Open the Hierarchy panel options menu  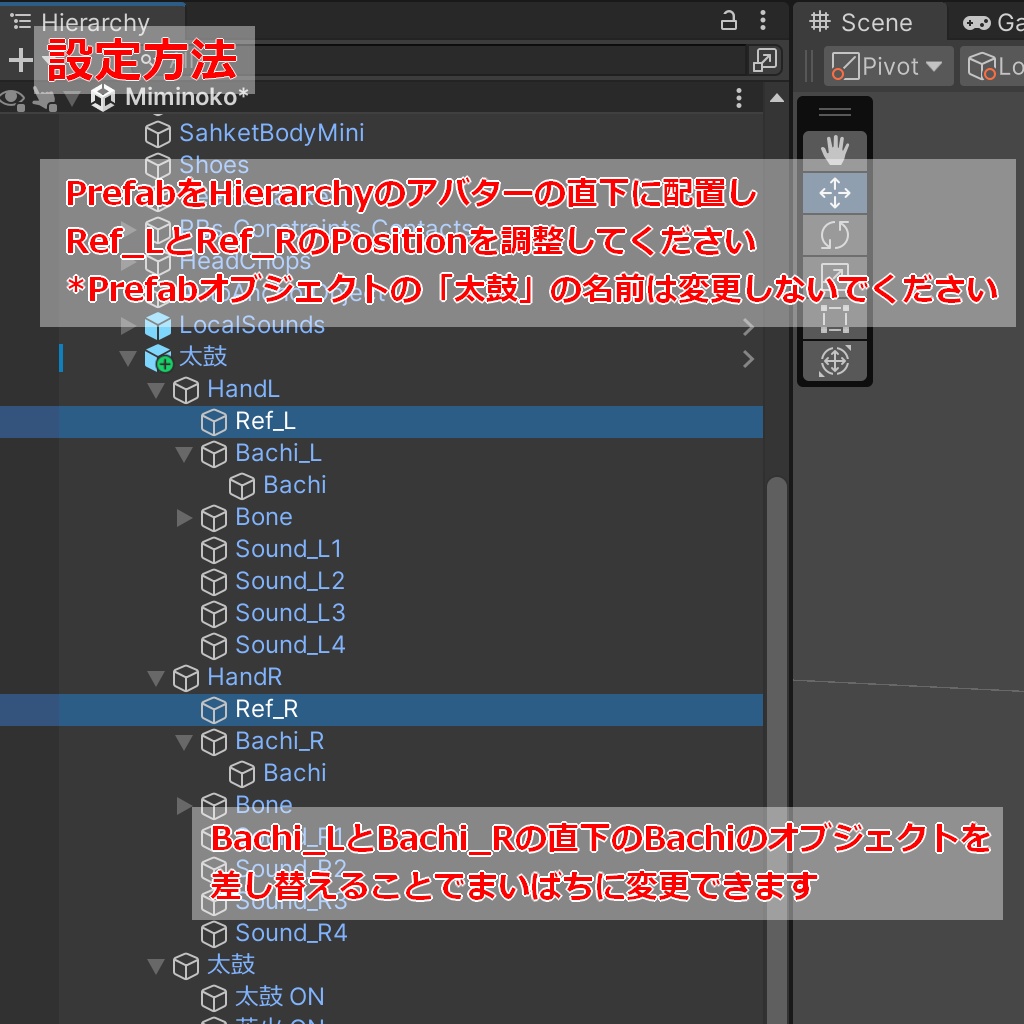(x=763, y=21)
